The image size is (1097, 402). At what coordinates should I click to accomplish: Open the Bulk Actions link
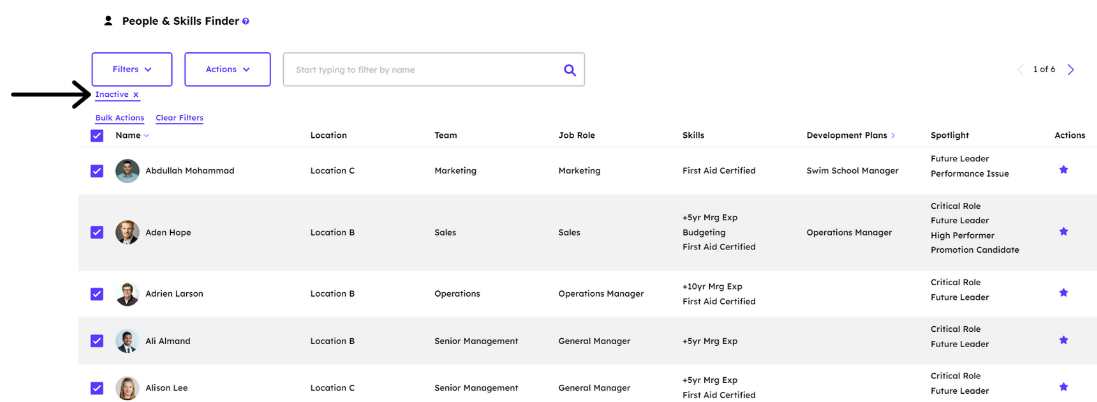point(120,118)
